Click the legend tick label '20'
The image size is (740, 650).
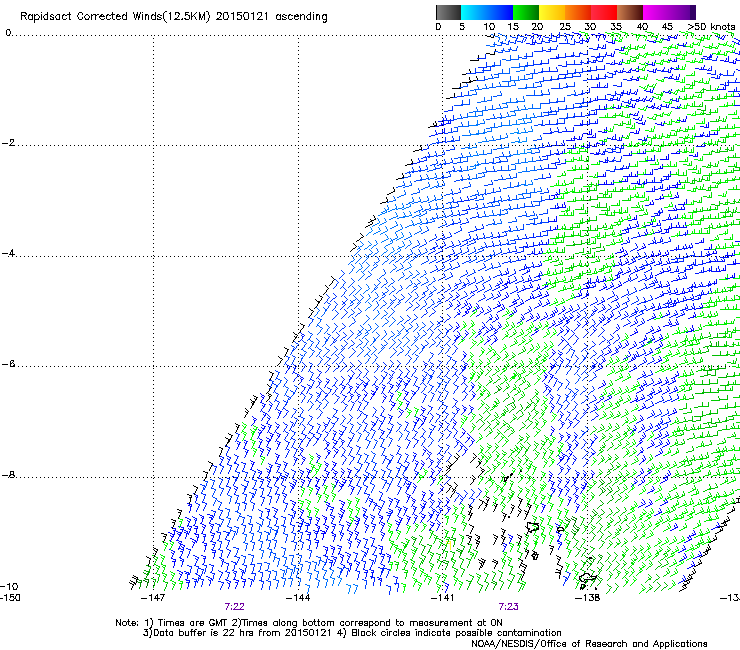[x=537, y=27]
